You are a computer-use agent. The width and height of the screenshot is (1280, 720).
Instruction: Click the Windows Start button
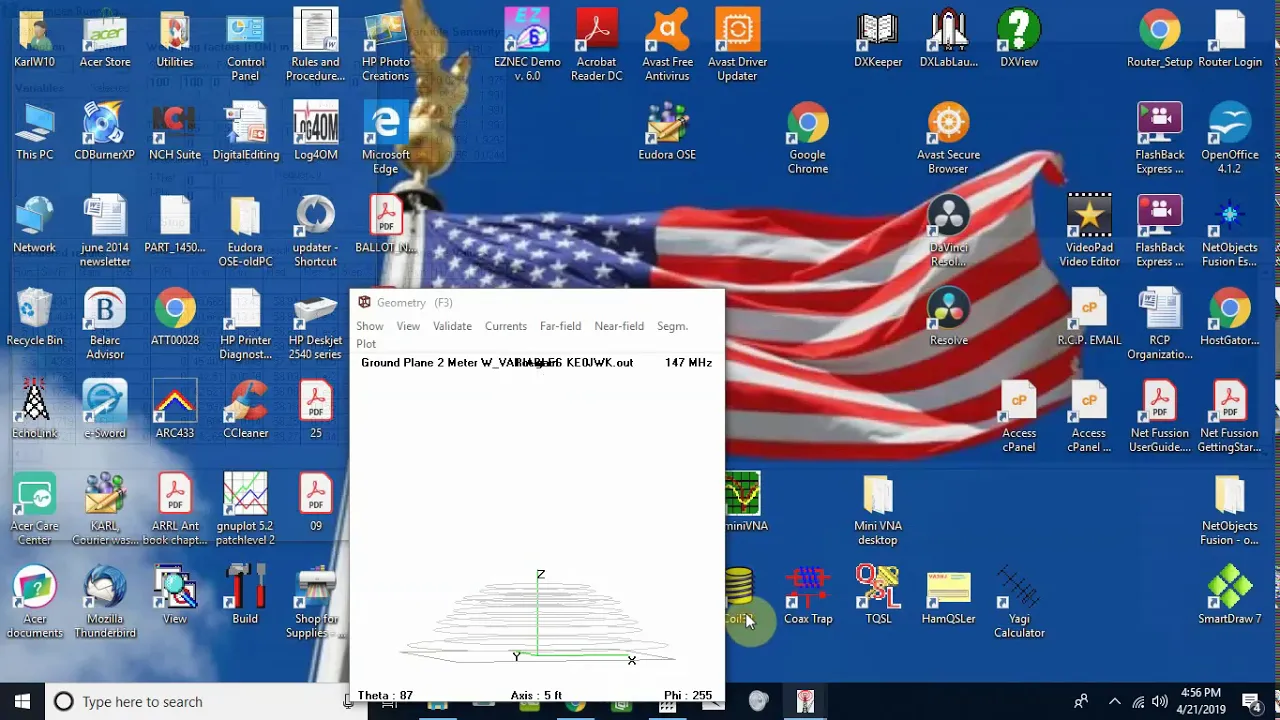22,701
